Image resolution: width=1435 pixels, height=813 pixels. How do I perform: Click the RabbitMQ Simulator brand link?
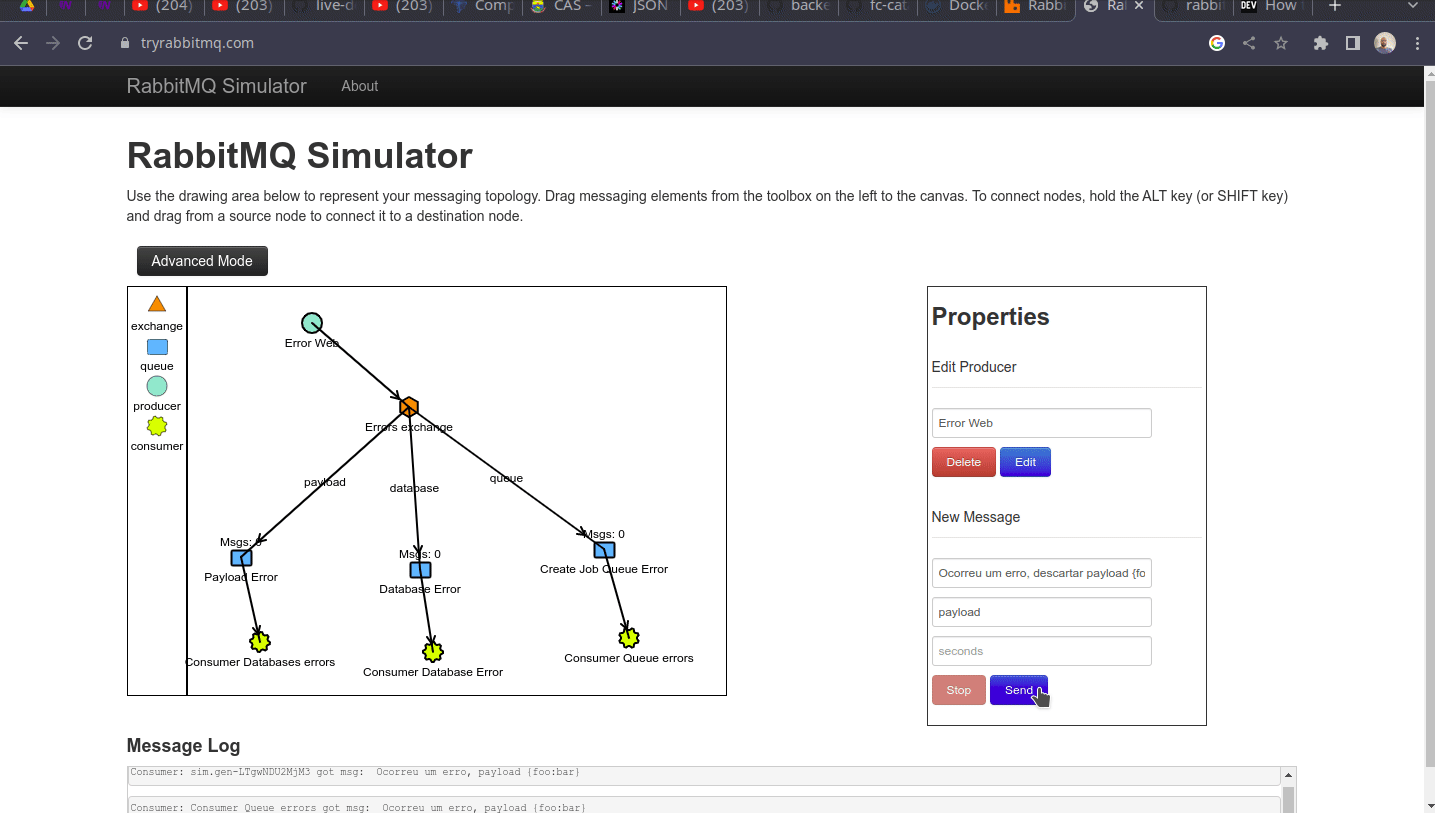217,86
